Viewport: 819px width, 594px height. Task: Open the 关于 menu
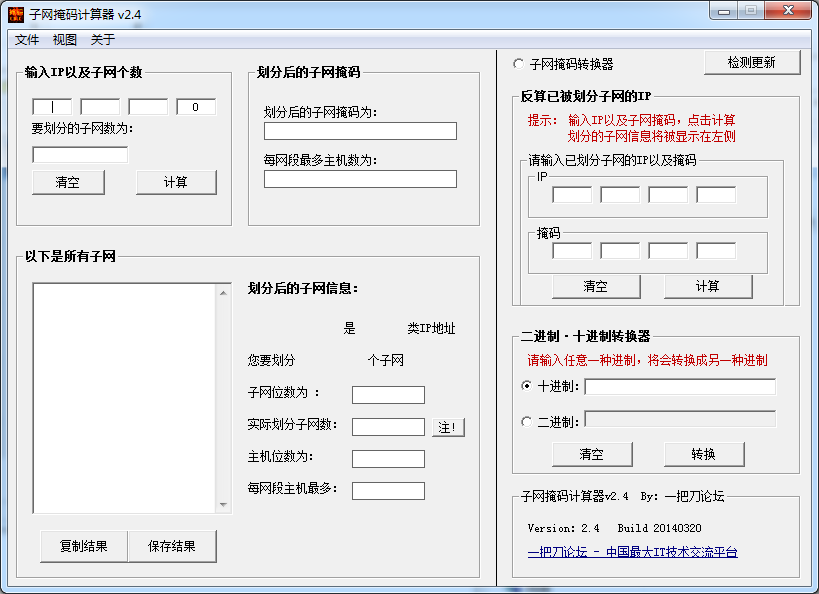[103, 40]
